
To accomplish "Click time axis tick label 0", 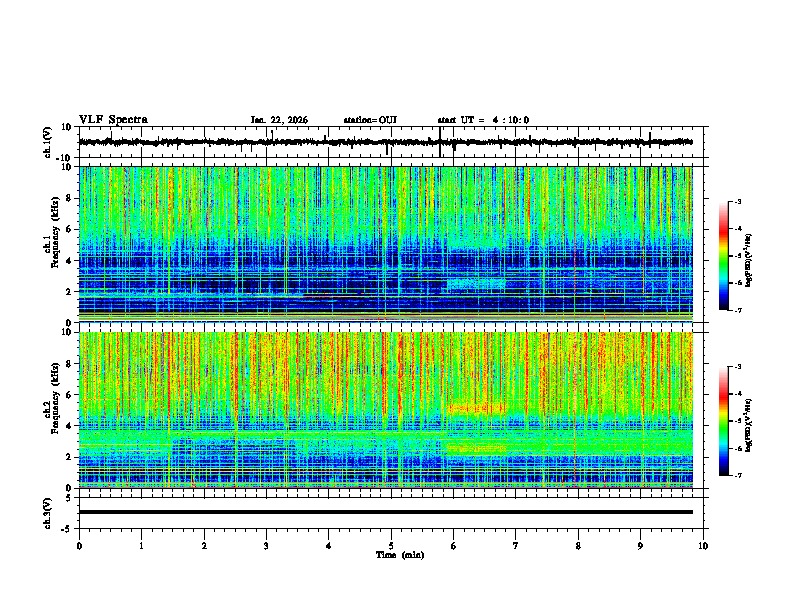I will (x=79, y=546).
